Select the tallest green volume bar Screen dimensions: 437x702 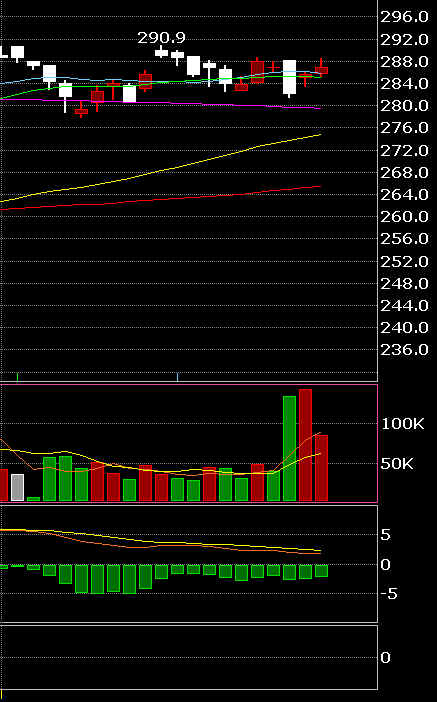pyautogui.click(x=289, y=448)
